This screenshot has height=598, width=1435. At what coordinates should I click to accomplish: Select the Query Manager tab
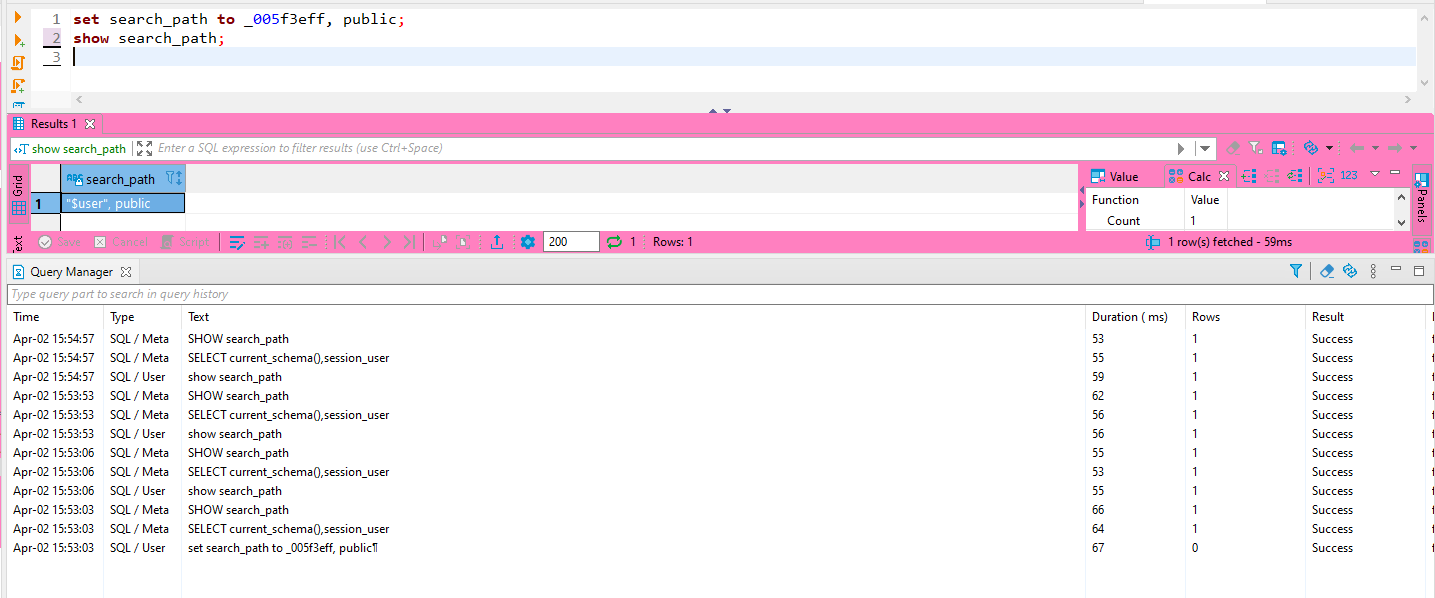point(72,272)
